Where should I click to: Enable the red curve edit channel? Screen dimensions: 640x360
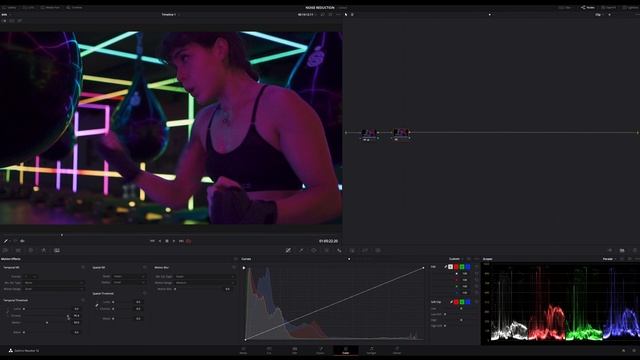(x=456, y=267)
